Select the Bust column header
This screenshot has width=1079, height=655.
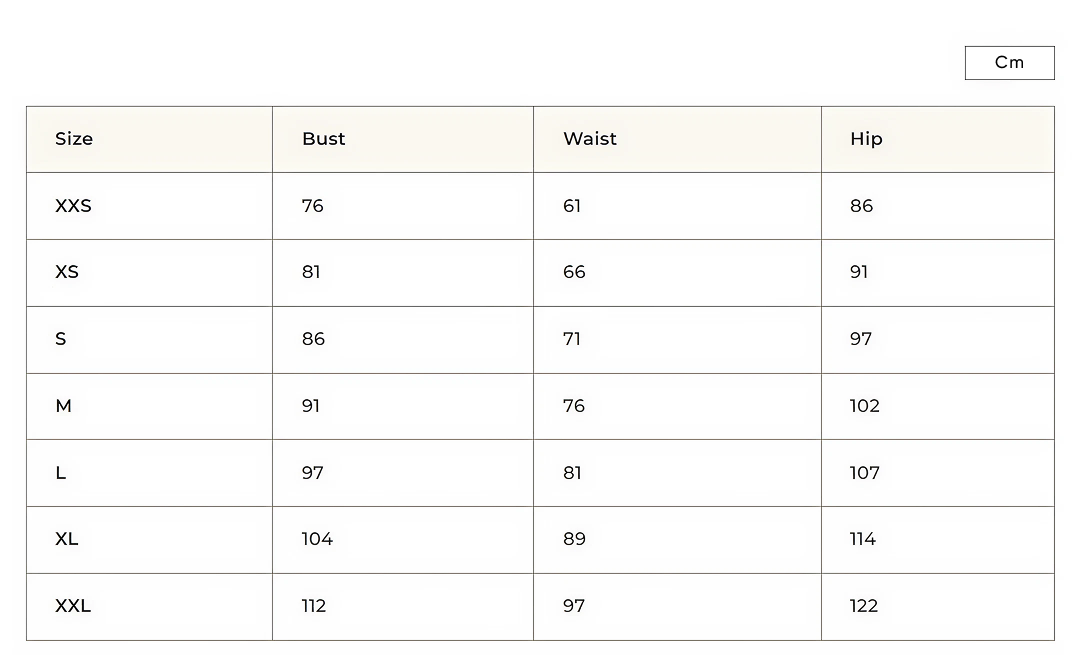point(324,139)
